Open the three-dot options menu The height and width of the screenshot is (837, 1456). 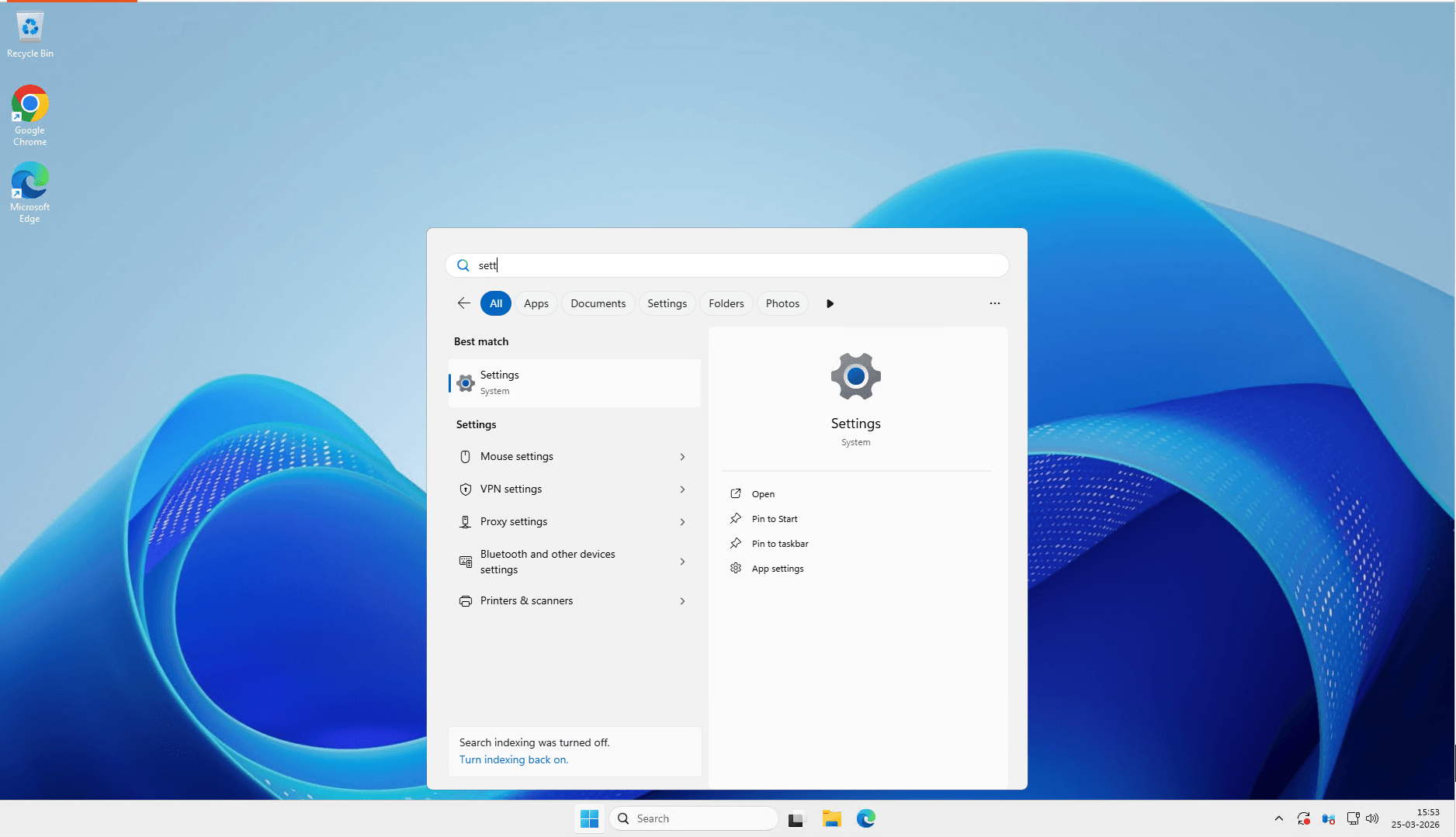[x=995, y=303]
